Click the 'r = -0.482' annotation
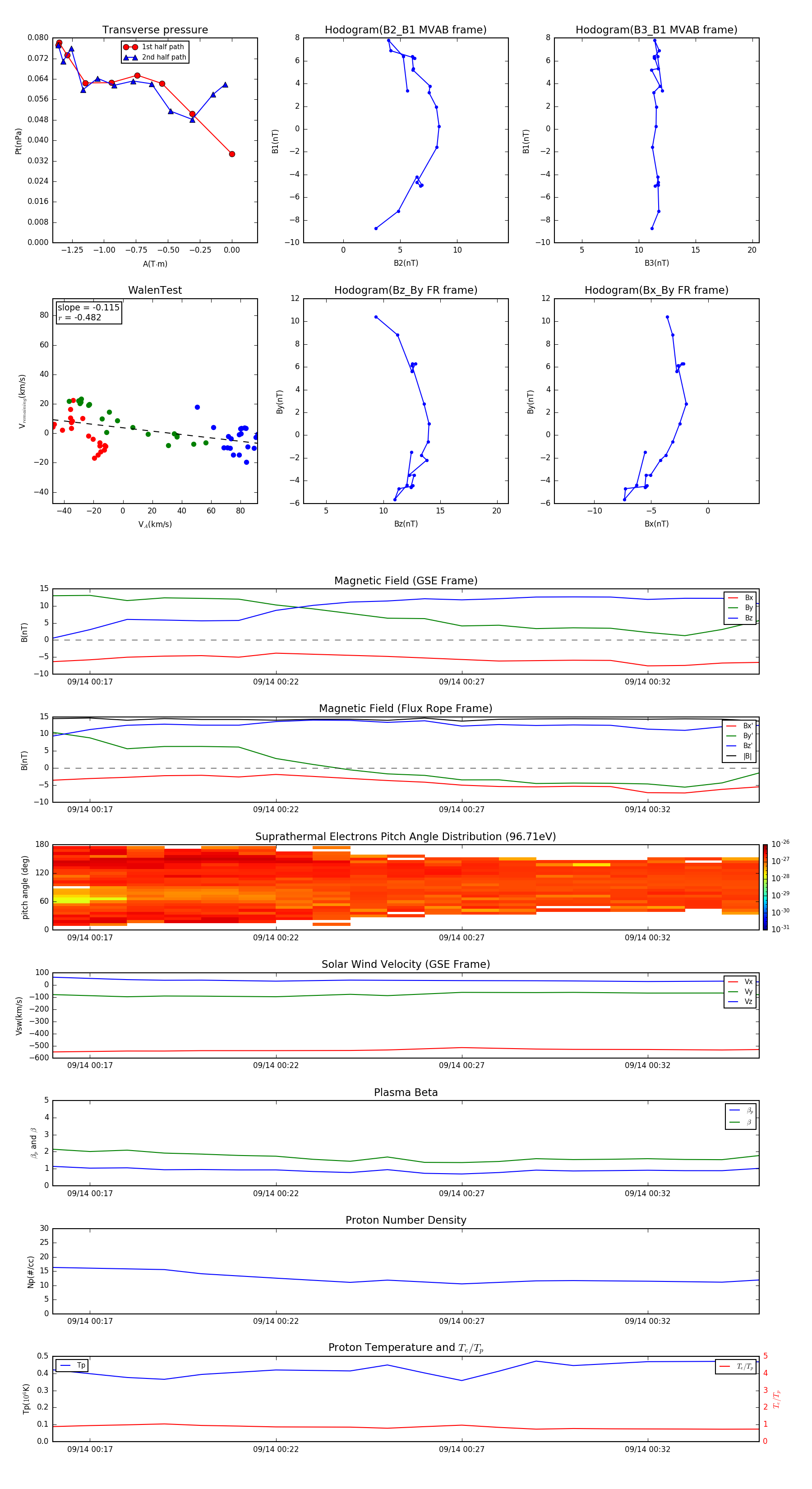 [80, 317]
